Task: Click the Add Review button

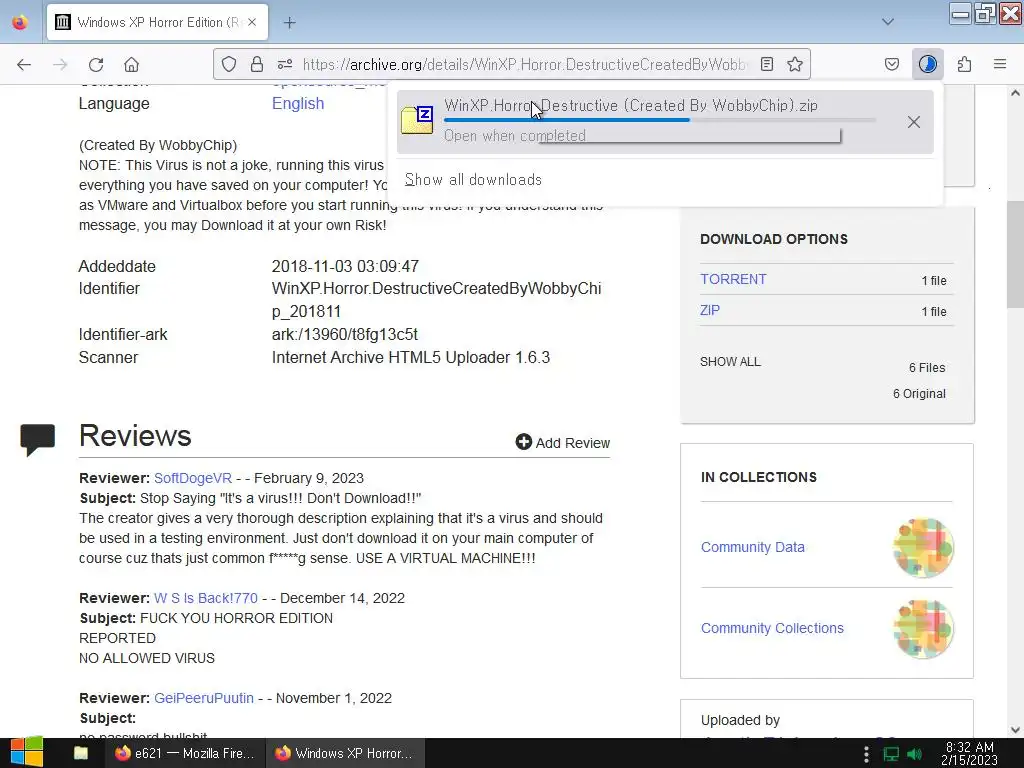Action: coord(562,443)
